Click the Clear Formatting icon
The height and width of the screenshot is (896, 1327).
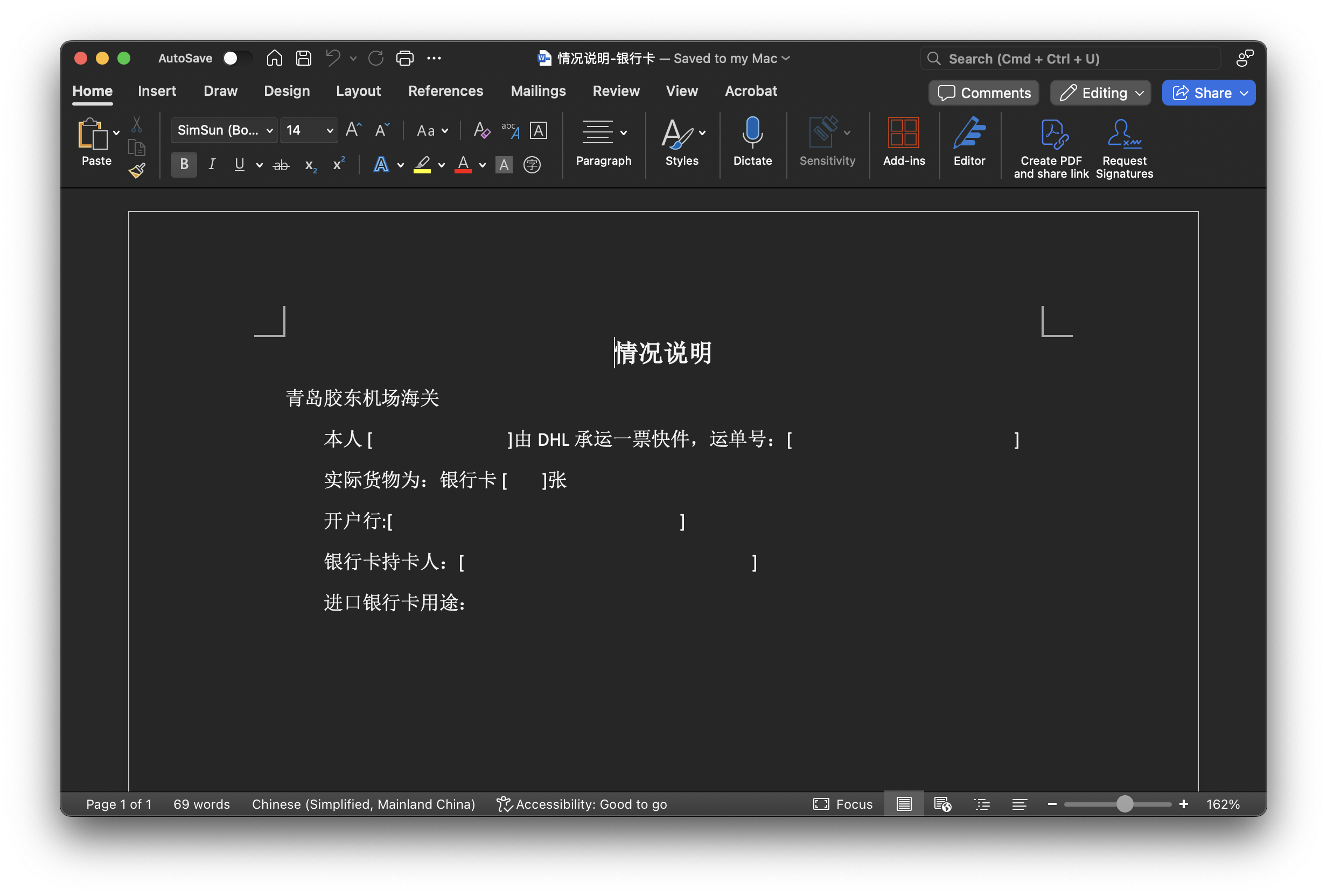(481, 130)
